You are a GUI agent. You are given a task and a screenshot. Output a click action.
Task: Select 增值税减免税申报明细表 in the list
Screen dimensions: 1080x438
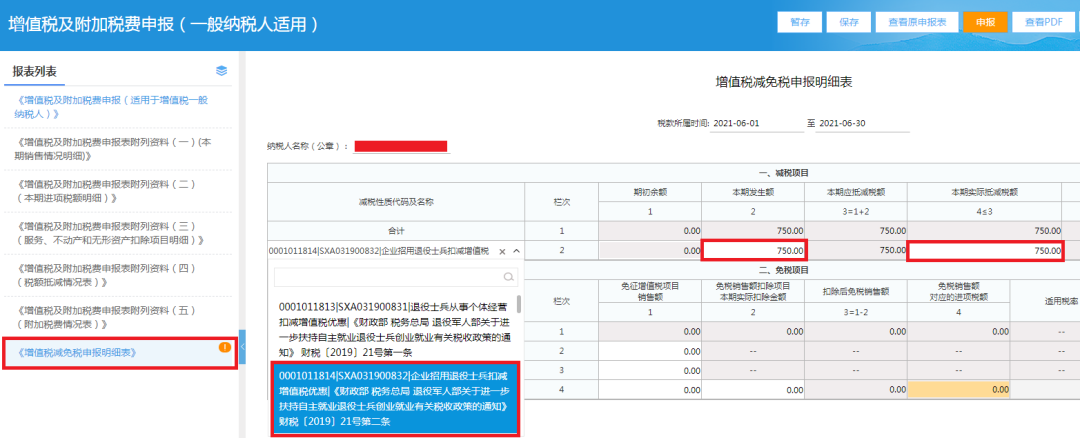click(121, 353)
